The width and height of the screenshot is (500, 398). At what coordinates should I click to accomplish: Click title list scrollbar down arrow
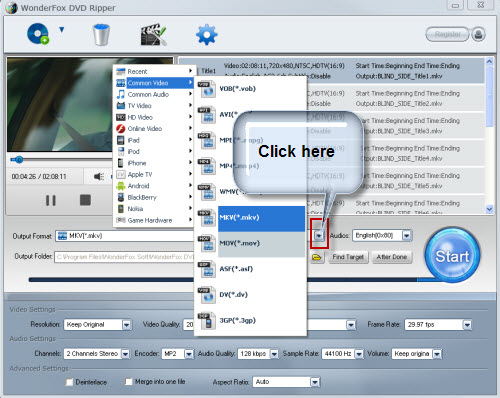[489, 209]
